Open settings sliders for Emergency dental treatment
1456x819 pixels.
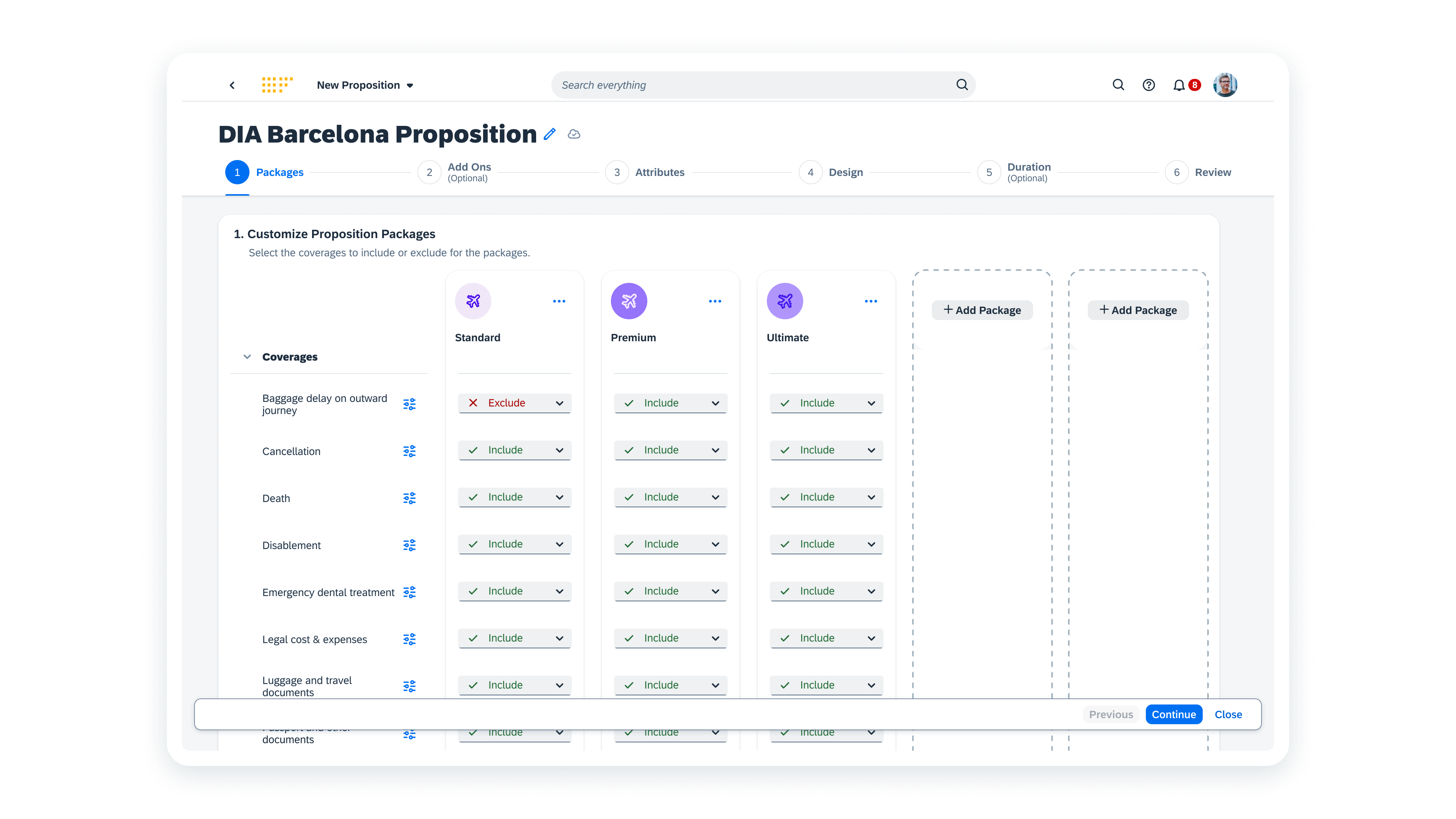tap(409, 592)
